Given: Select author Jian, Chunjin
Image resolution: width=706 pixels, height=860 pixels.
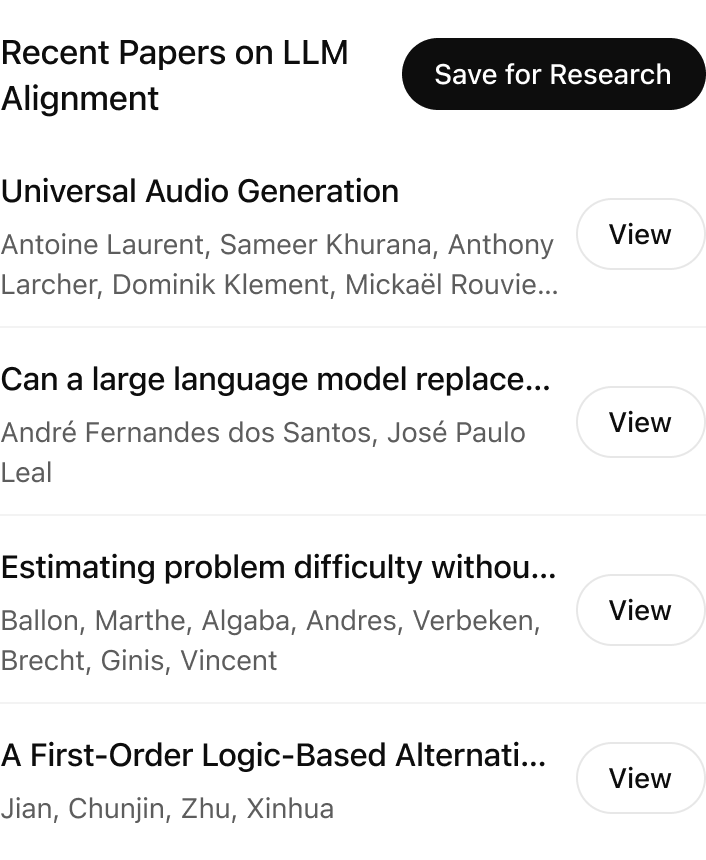Looking at the screenshot, I should (x=83, y=809).
